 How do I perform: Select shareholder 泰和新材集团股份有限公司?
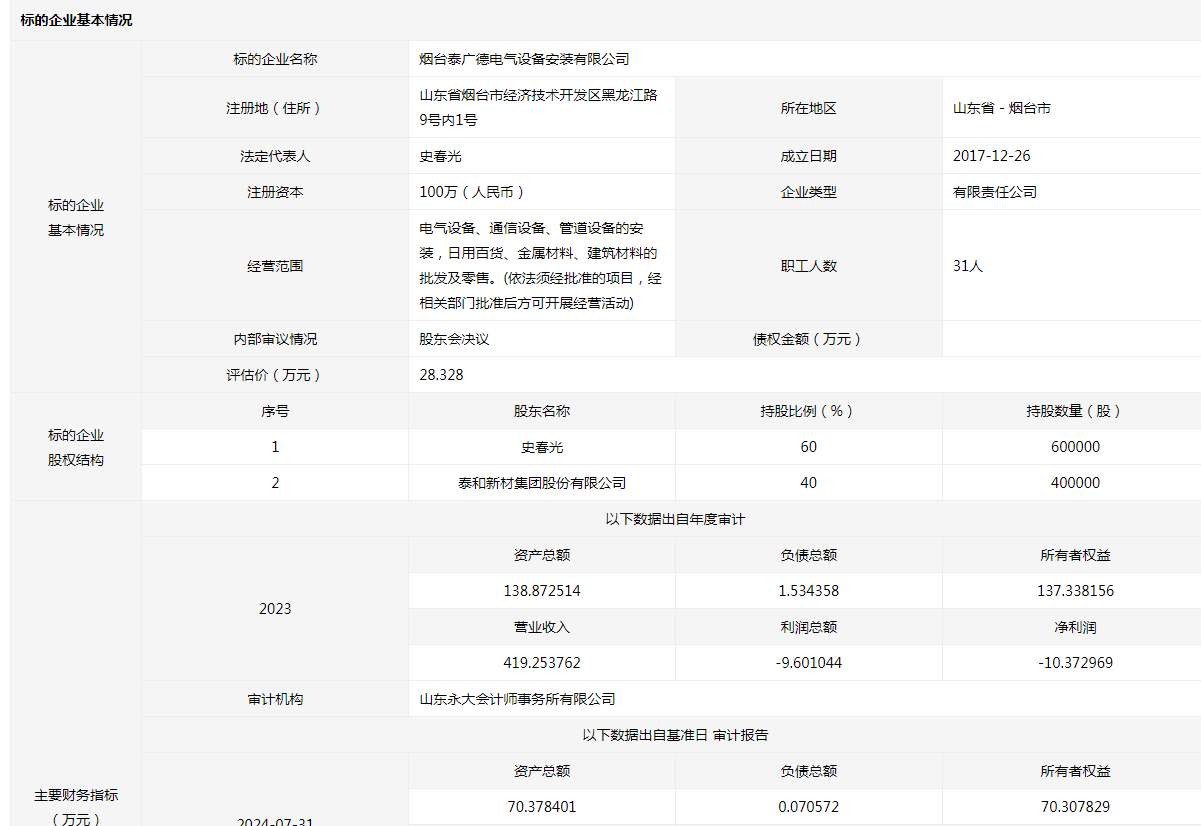[x=542, y=483]
